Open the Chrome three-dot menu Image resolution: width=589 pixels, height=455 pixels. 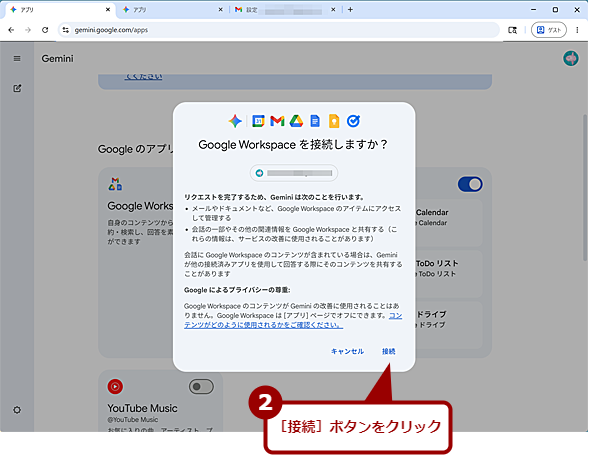[577, 30]
